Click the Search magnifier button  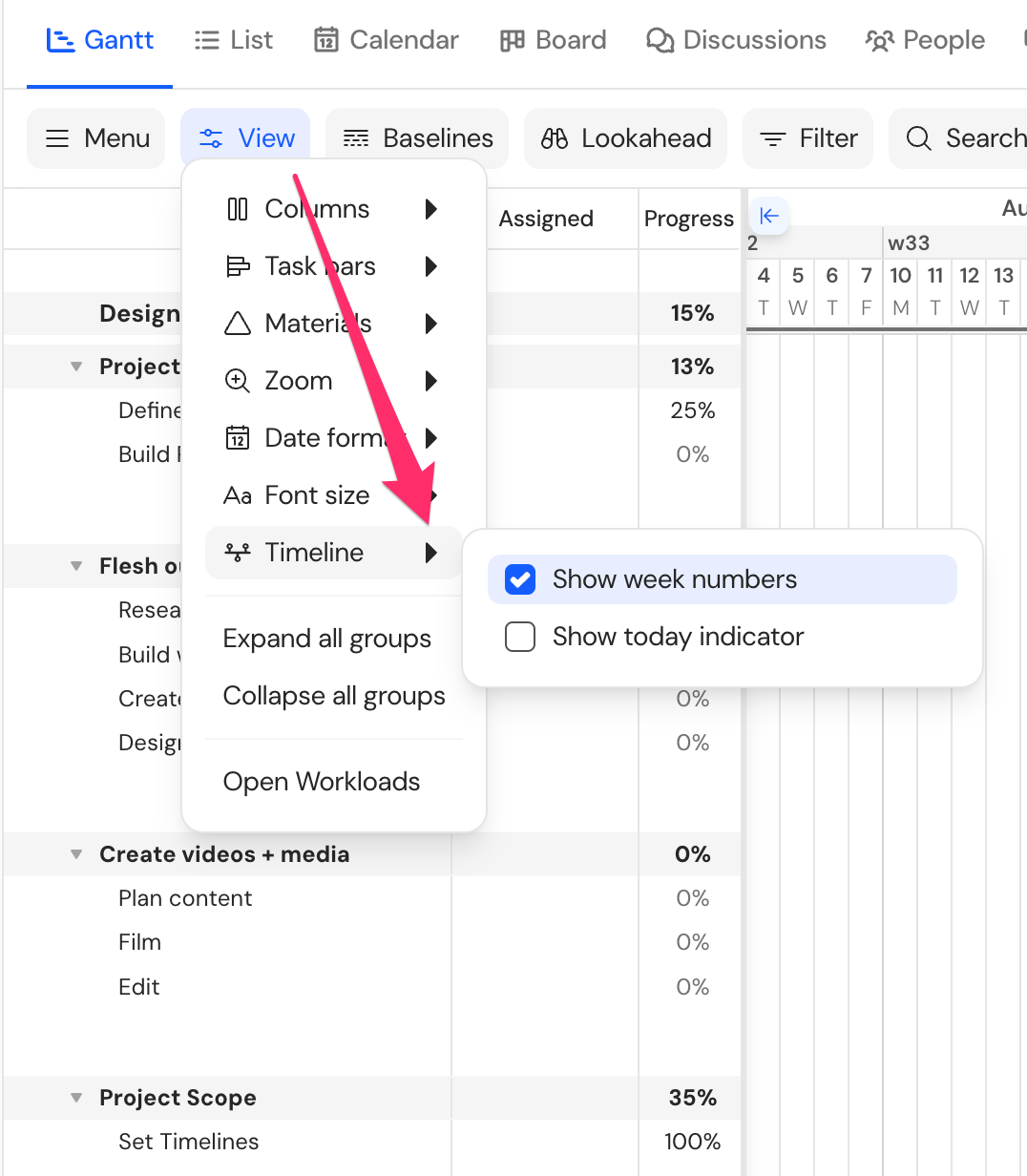click(x=959, y=138)
